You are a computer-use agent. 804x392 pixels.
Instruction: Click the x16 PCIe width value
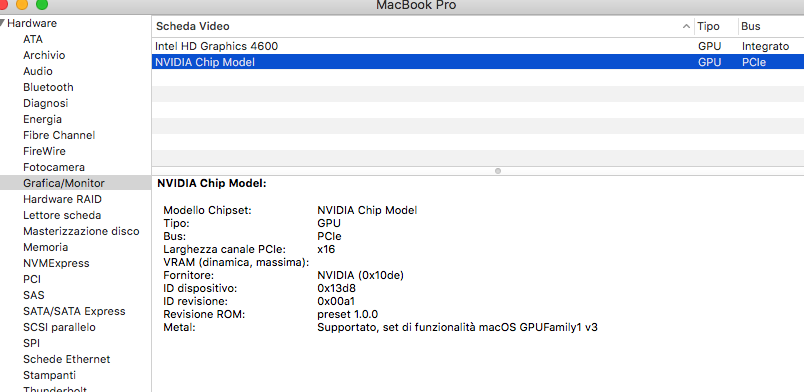[x=326, y=249]
